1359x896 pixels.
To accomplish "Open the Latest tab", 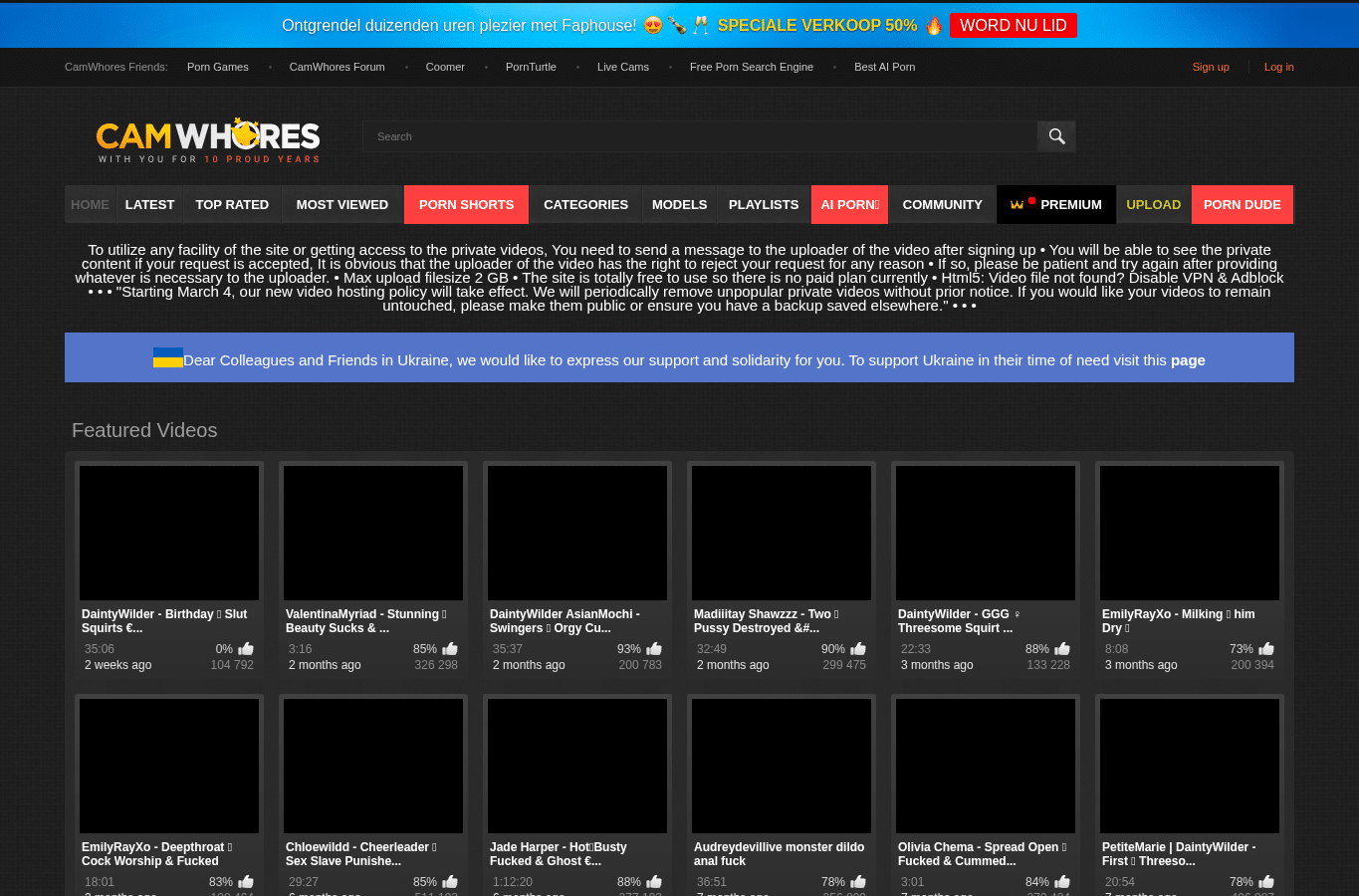I will click(149, 204).
